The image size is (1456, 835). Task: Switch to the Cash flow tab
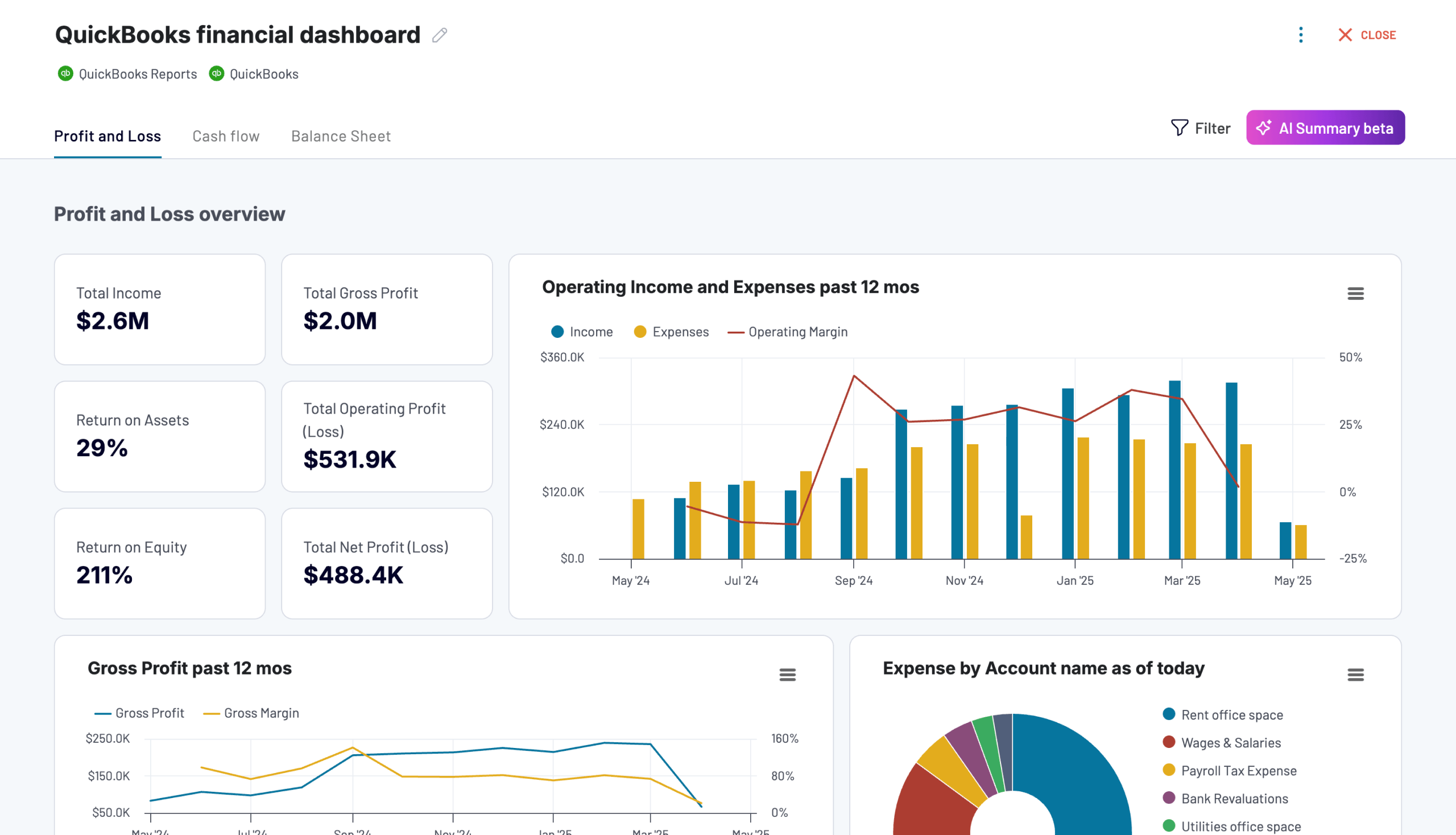226,136
